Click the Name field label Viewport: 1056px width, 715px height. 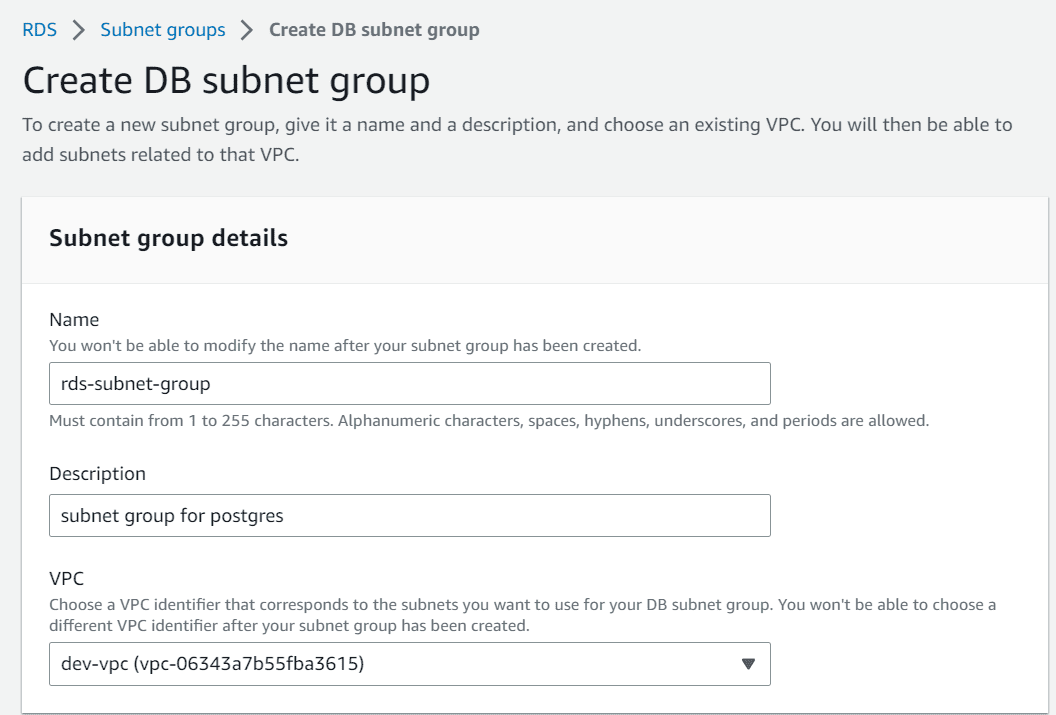(x=74, y=319)
